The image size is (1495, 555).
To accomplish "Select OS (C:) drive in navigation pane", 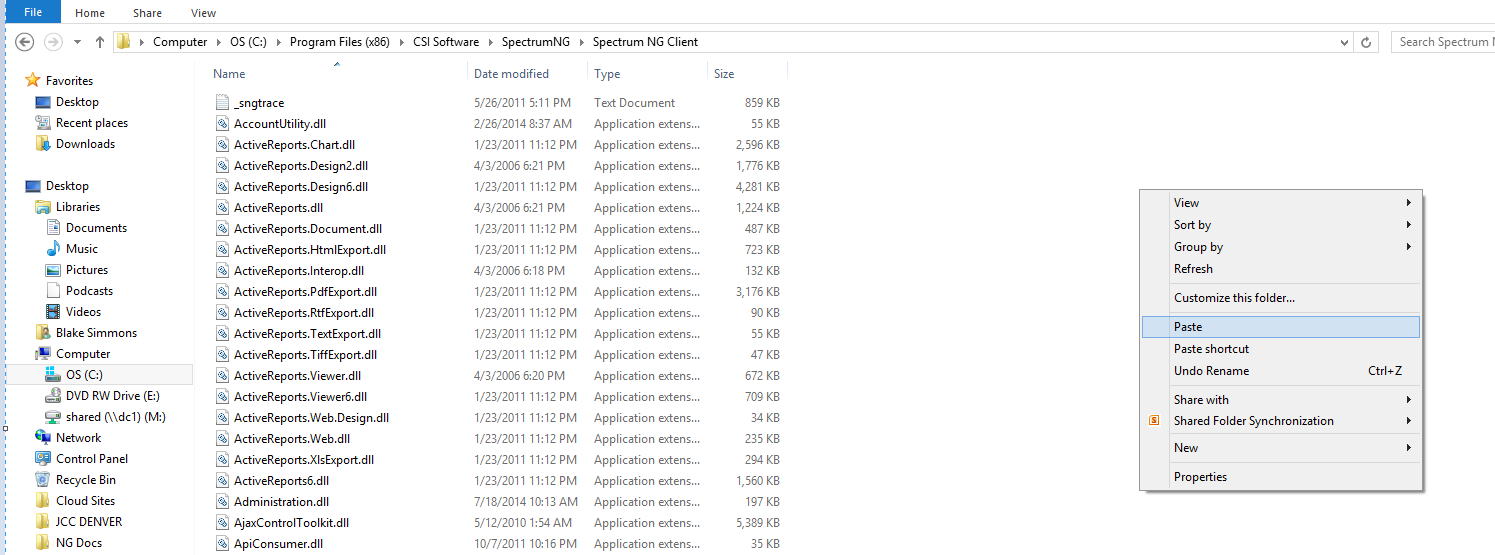I will (x=99, y=375).
